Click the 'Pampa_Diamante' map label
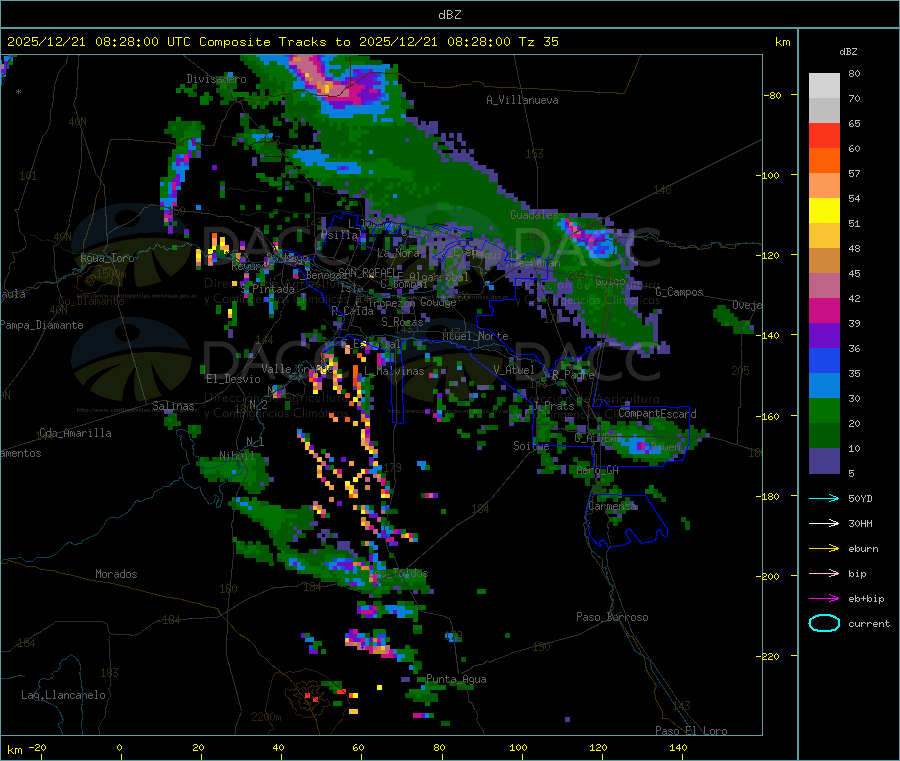Image resolution: width=900 pixels, height=761 pixels. 42,325
